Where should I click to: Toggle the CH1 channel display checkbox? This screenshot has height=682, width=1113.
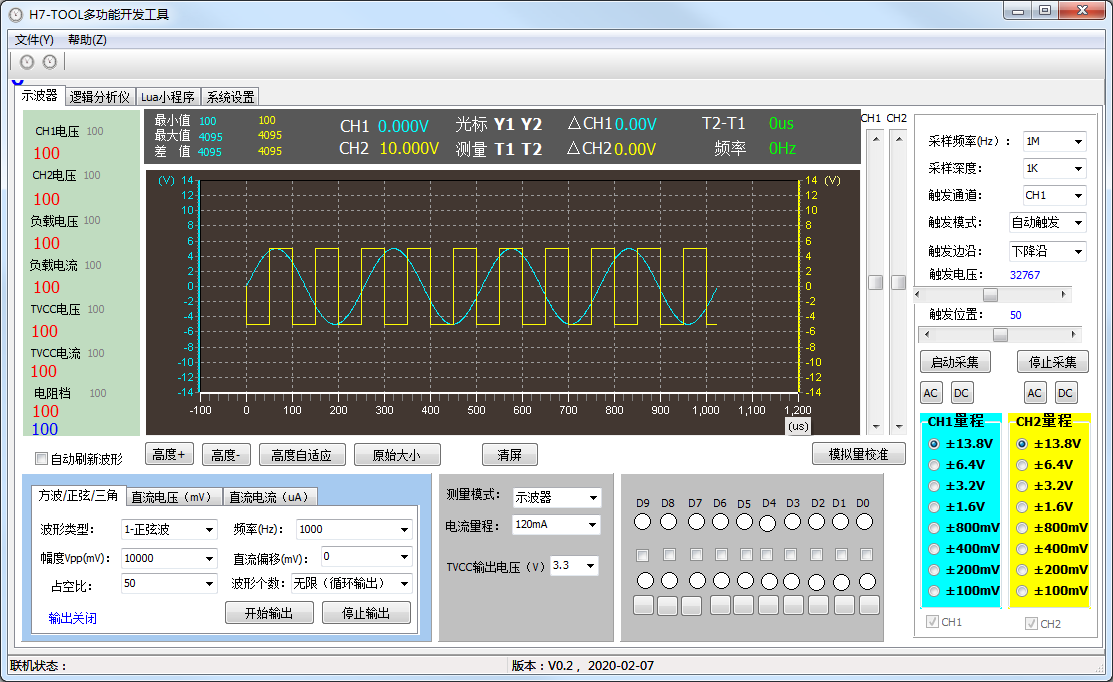click(x=932, y=622)
